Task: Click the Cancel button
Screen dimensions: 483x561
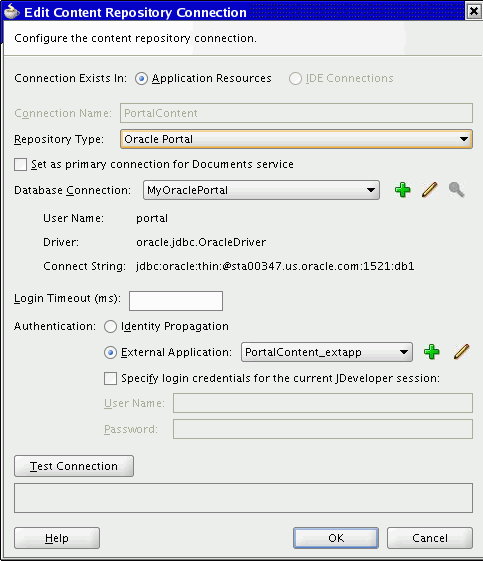Action: pyautogui.click(x=430, y=538)
